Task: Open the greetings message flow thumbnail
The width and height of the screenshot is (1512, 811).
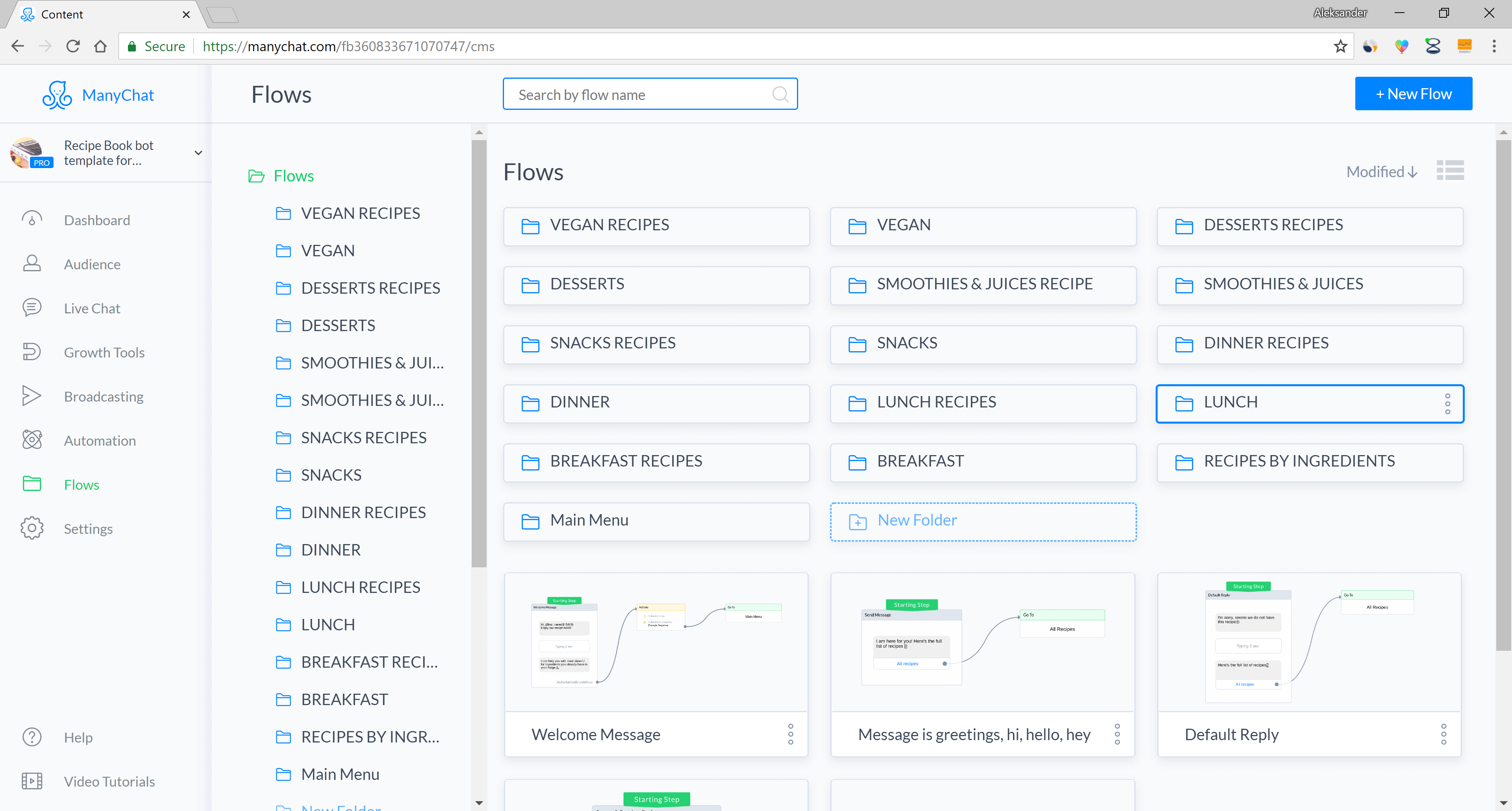Action: [x=982, y=642]
